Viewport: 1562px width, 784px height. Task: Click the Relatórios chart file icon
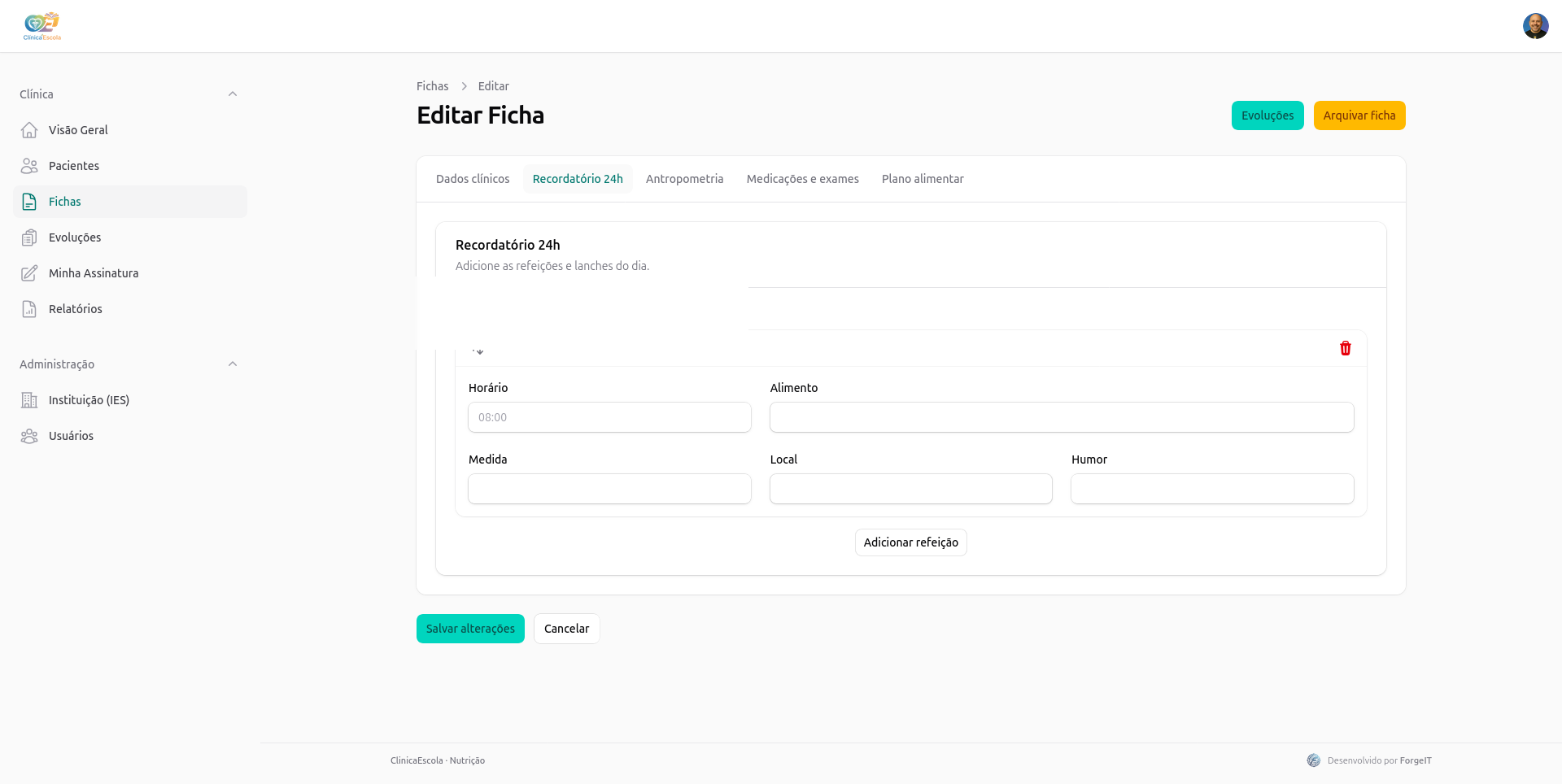click(29, 309)
